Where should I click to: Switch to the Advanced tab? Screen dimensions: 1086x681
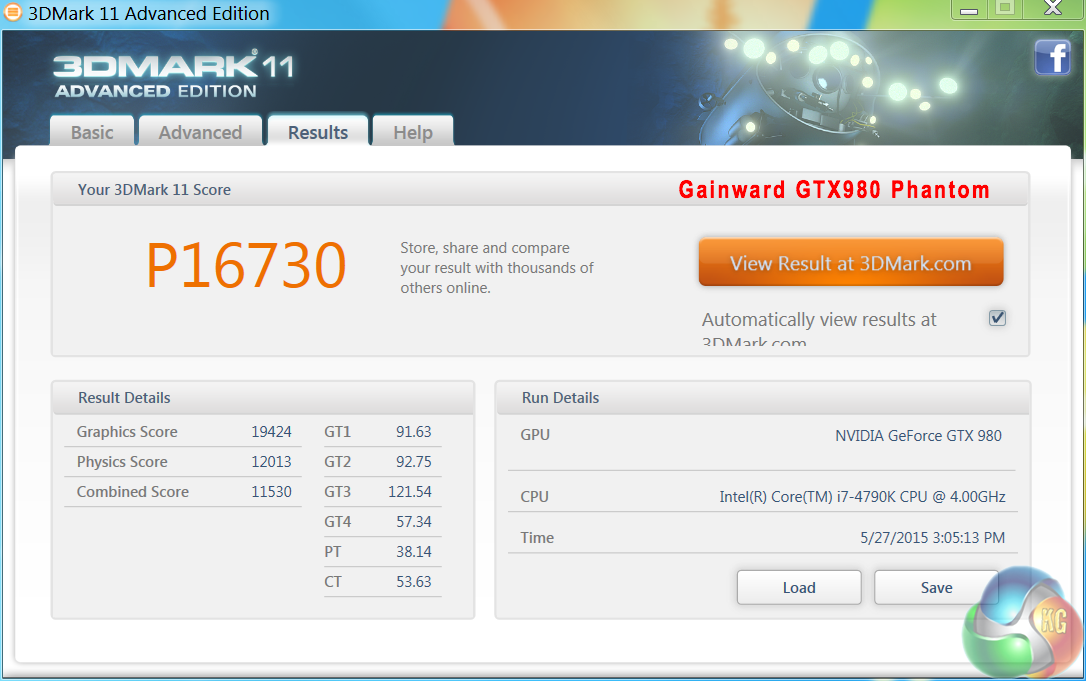click(200, 132)
